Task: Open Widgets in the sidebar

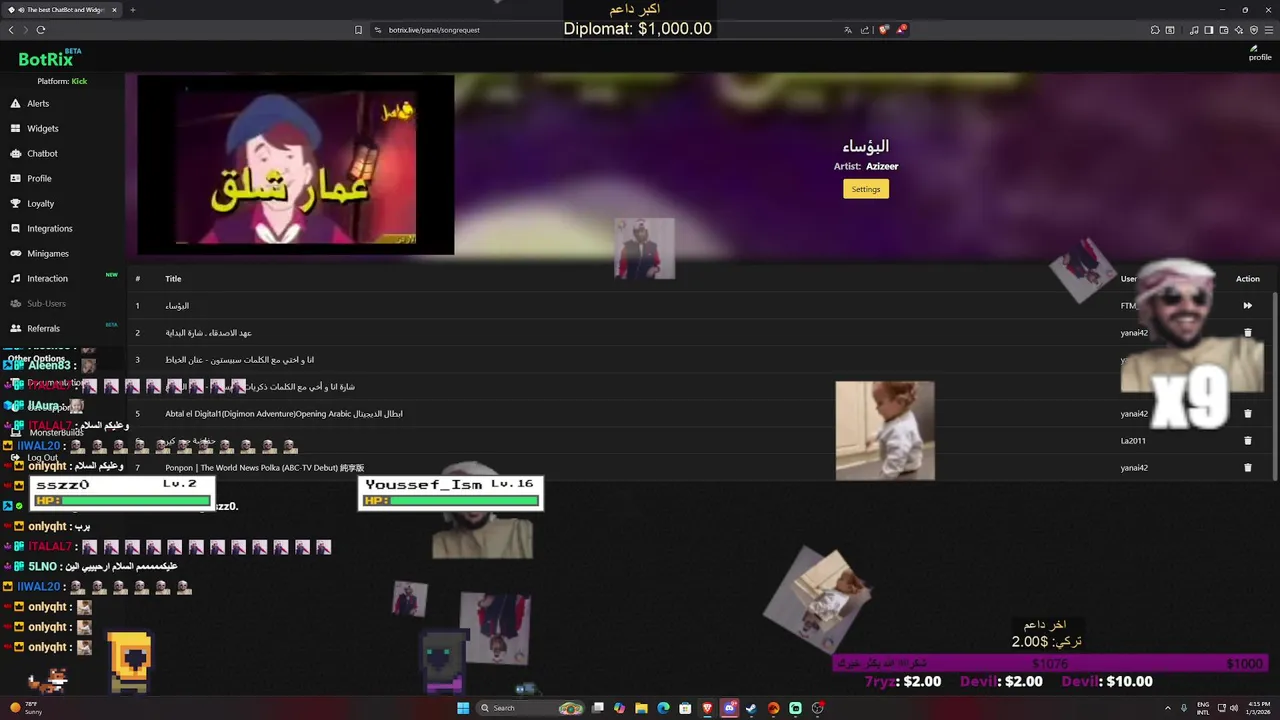Action: coord(42,129)
